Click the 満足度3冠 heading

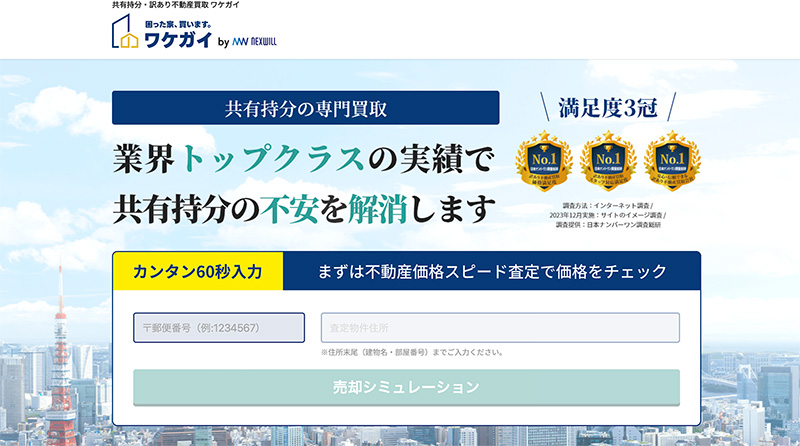pyautogui.click(x=608, y=108)
